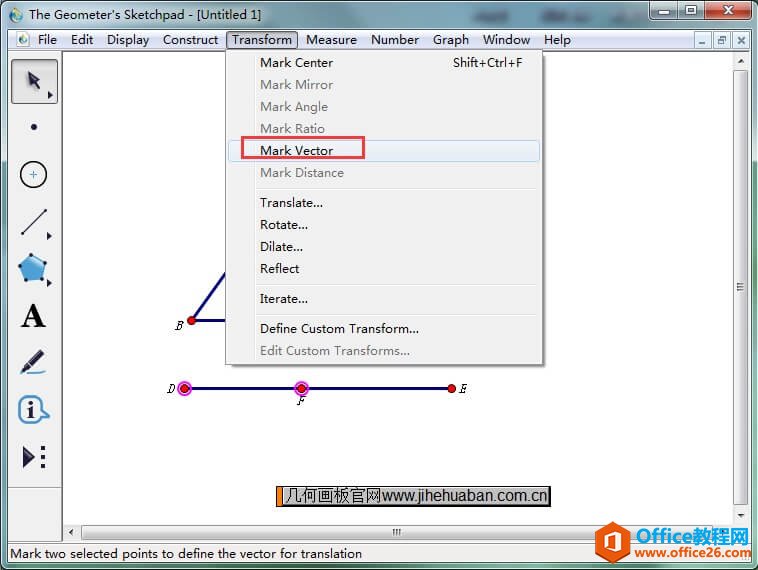Choose Mark Vector menu item
Viewport: 758px width, 570px height.
tap(384, 151)
